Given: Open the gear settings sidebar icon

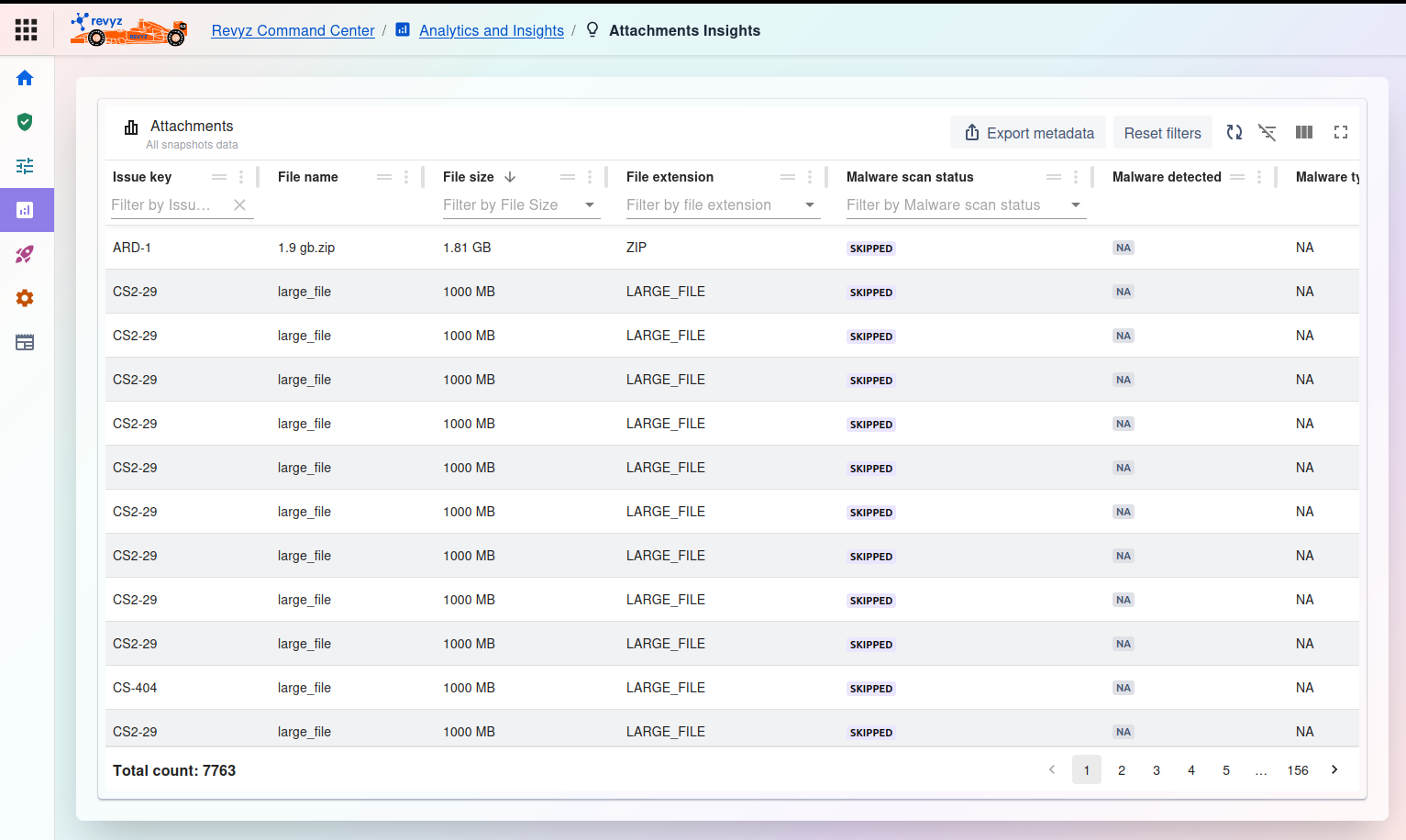Looking at the screenshot, I should point(25,298).
